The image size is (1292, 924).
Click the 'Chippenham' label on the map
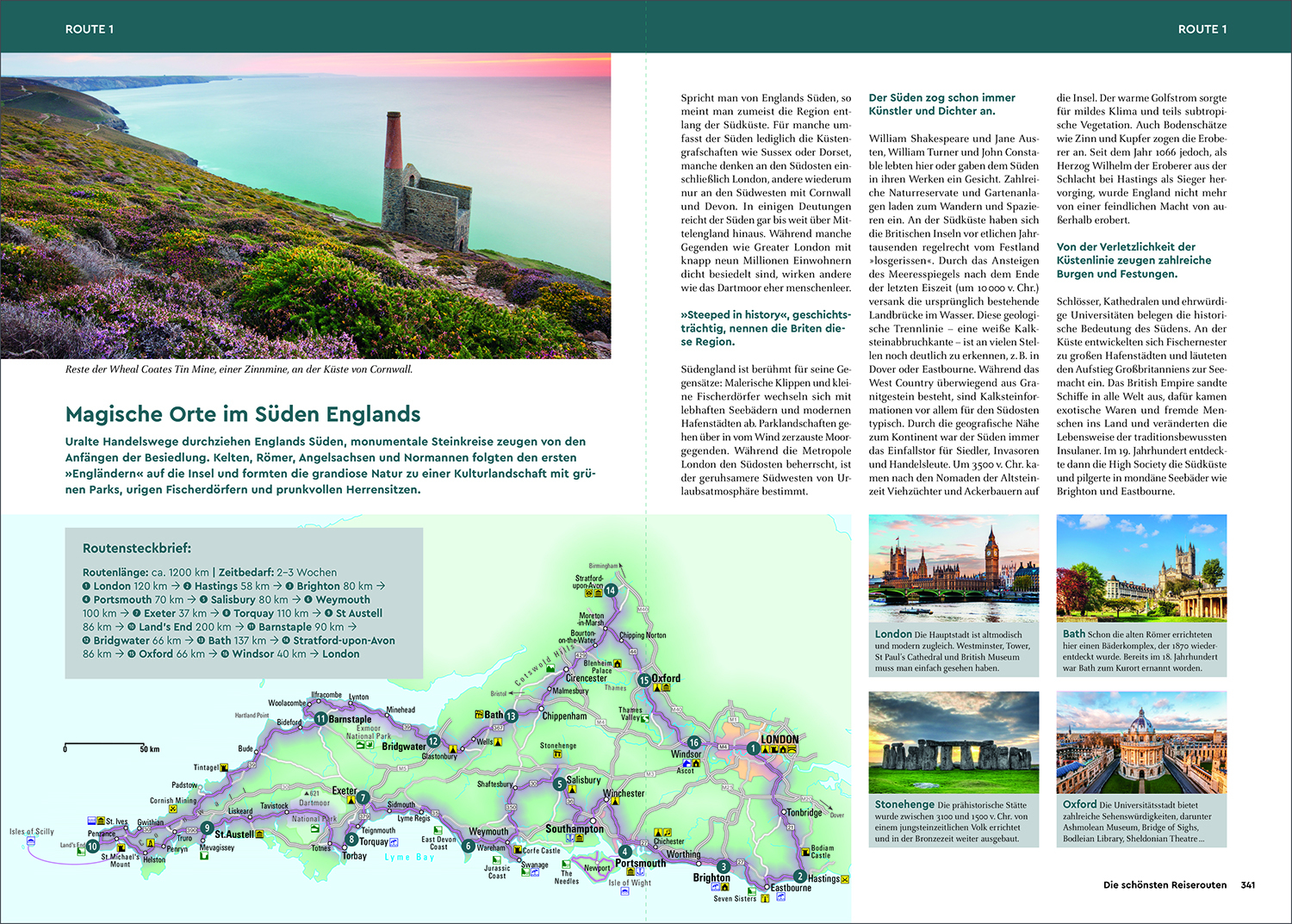coord(564,716)
